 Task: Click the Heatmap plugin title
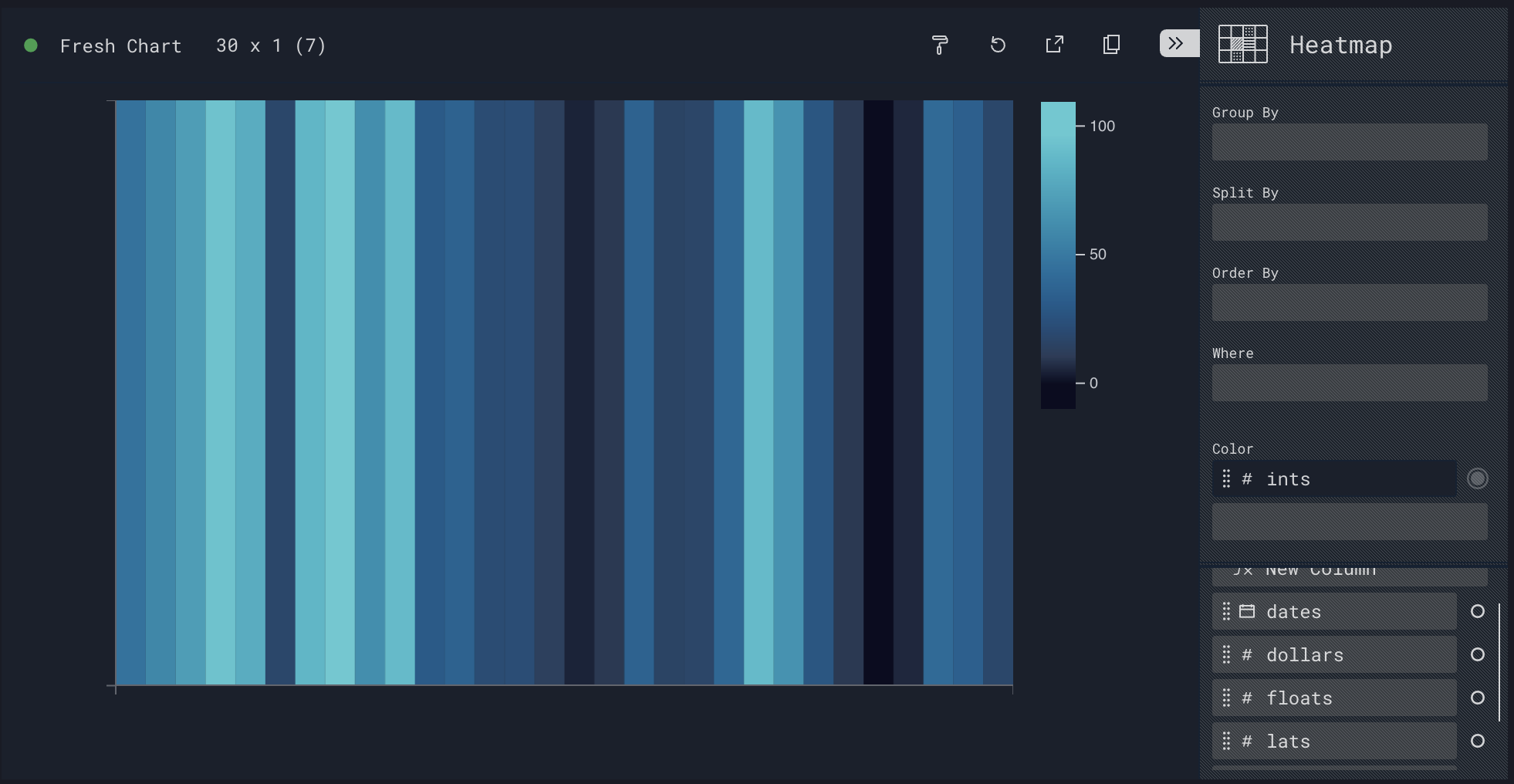point(1340,45)
